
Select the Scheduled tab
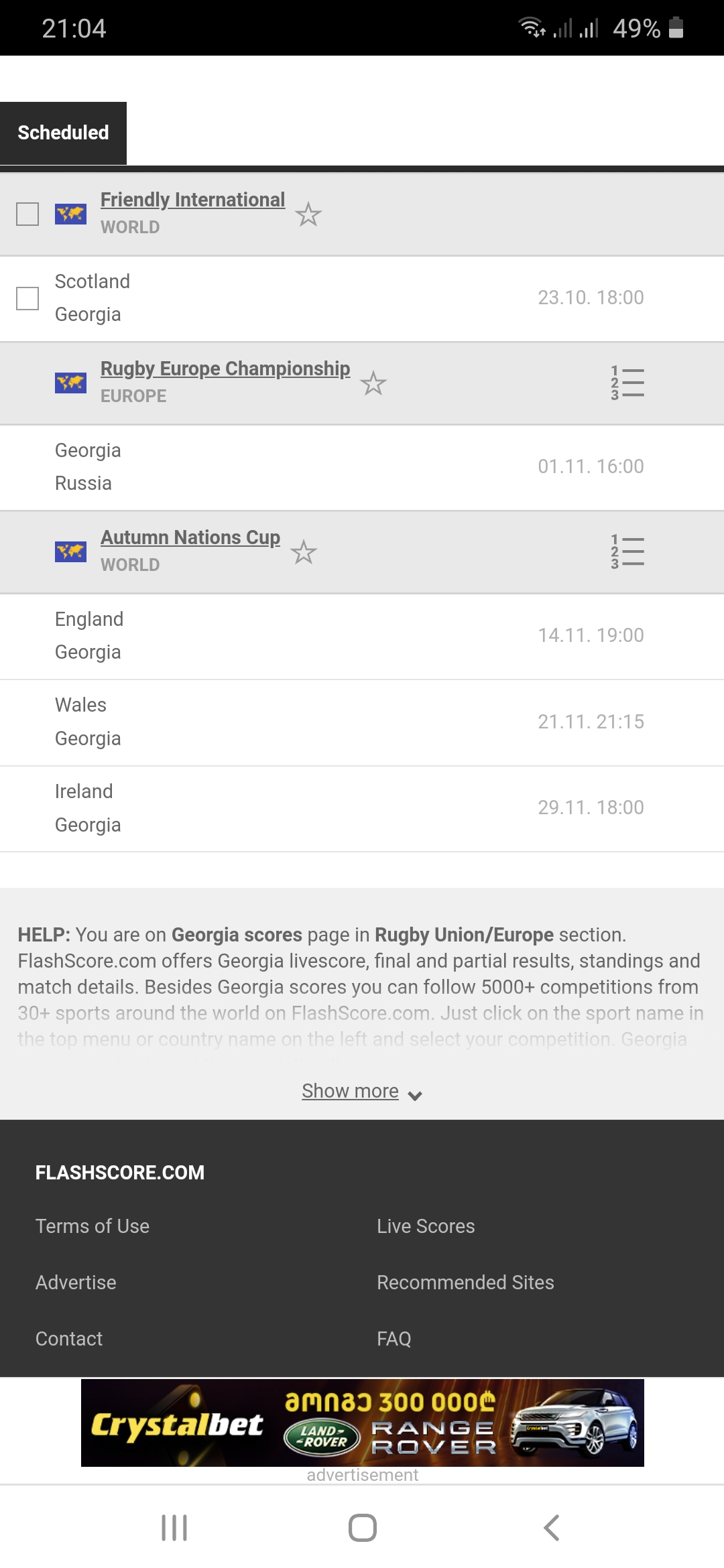63,133
